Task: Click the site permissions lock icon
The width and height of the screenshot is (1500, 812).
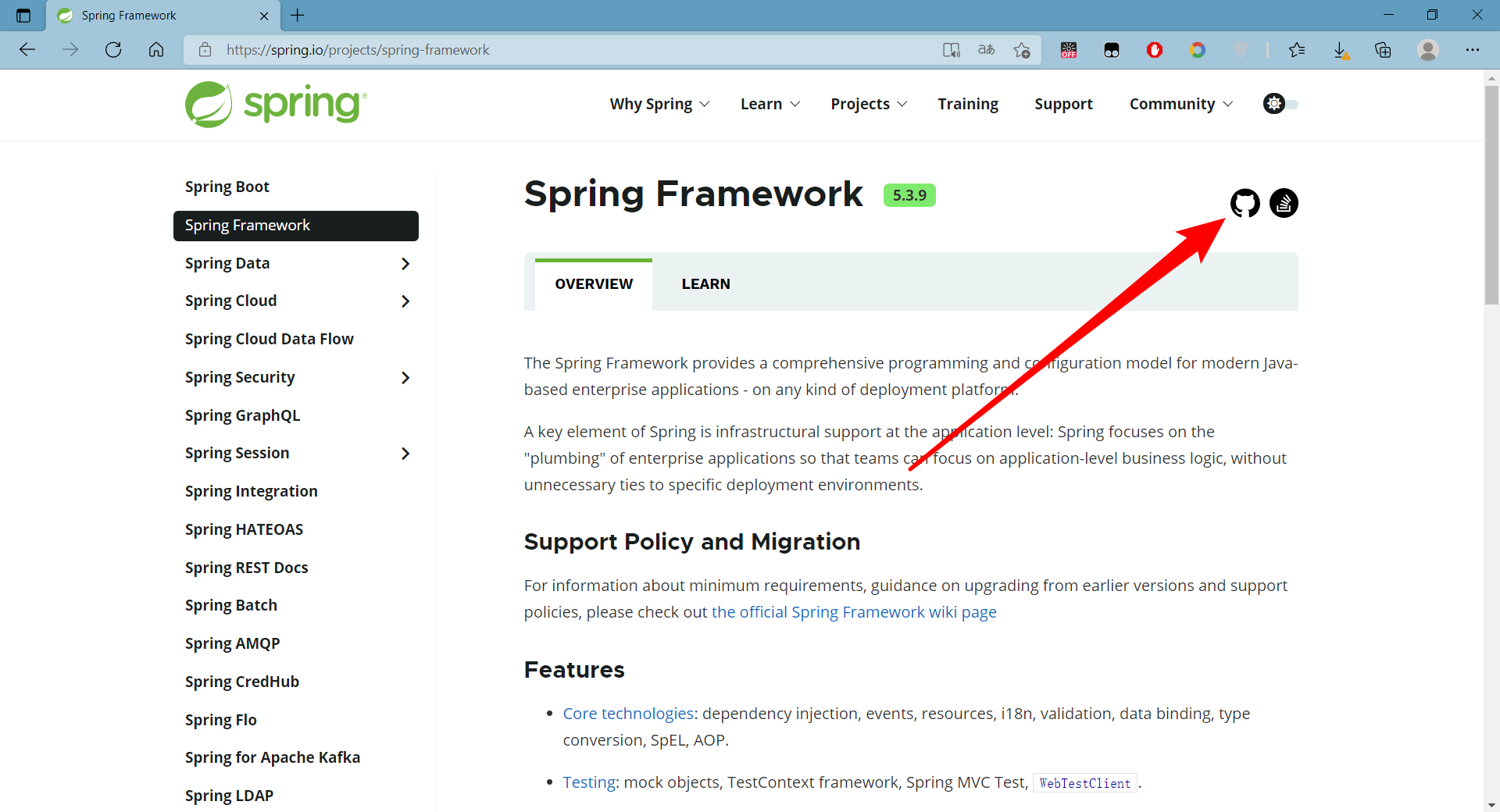Action: (x=205, y=49)
